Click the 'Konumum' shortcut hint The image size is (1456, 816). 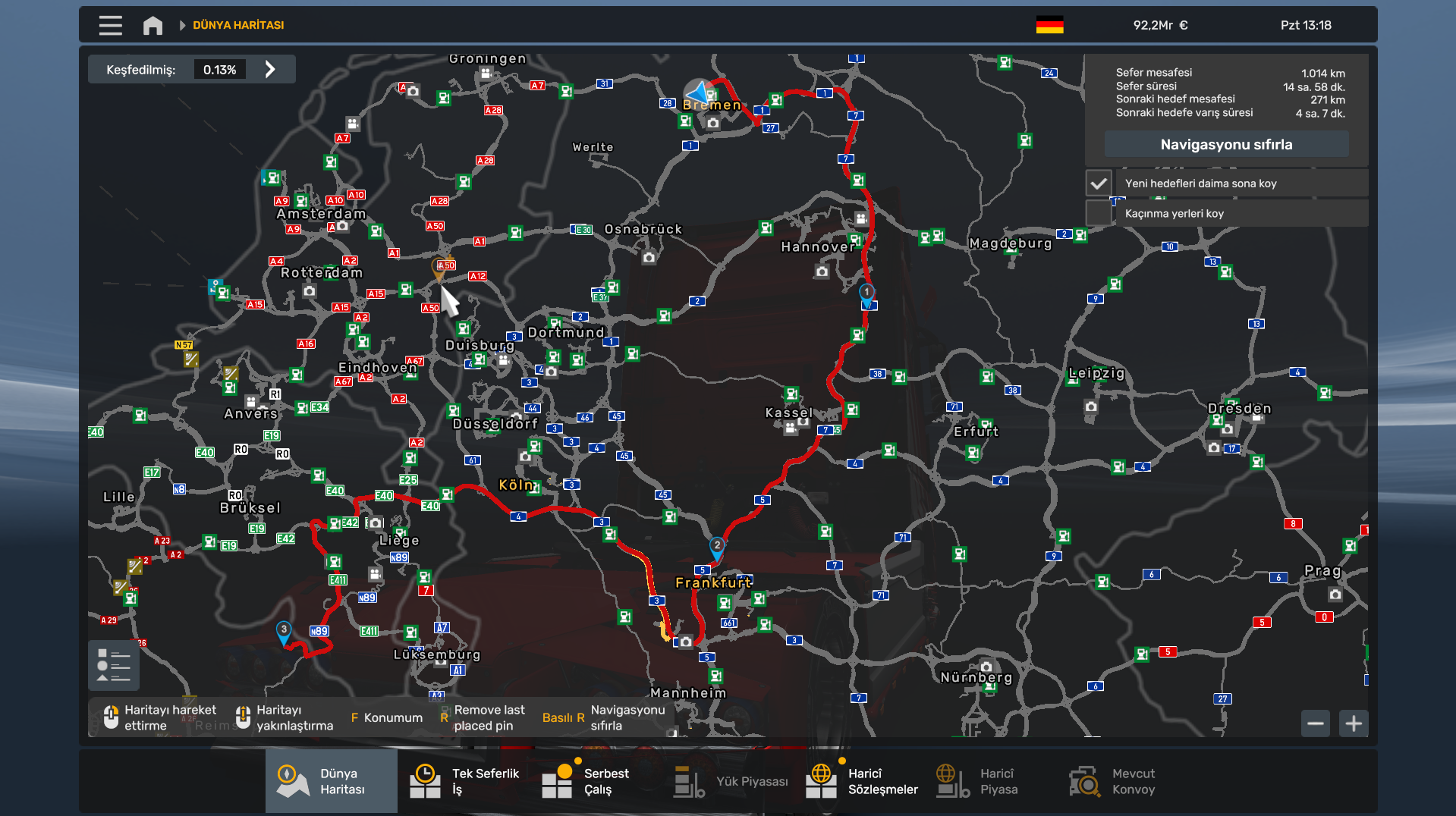[x=393, y=717]
